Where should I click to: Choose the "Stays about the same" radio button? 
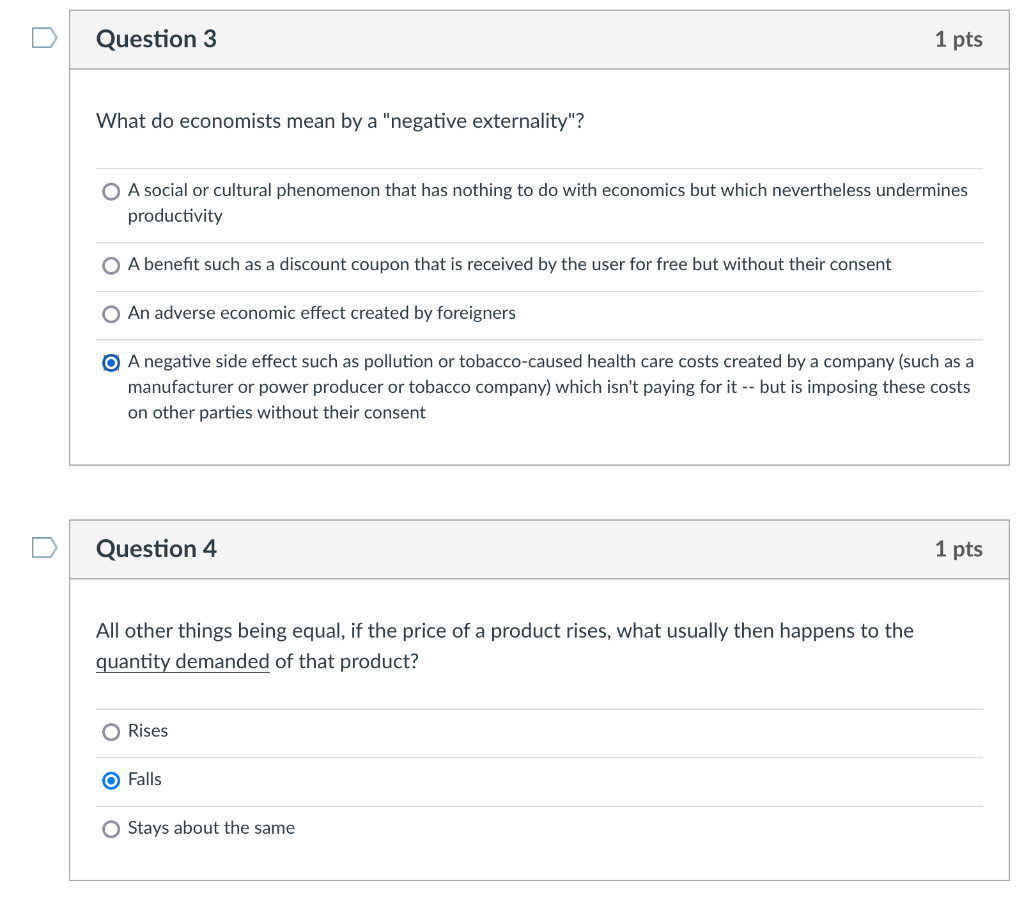(112, 829)
